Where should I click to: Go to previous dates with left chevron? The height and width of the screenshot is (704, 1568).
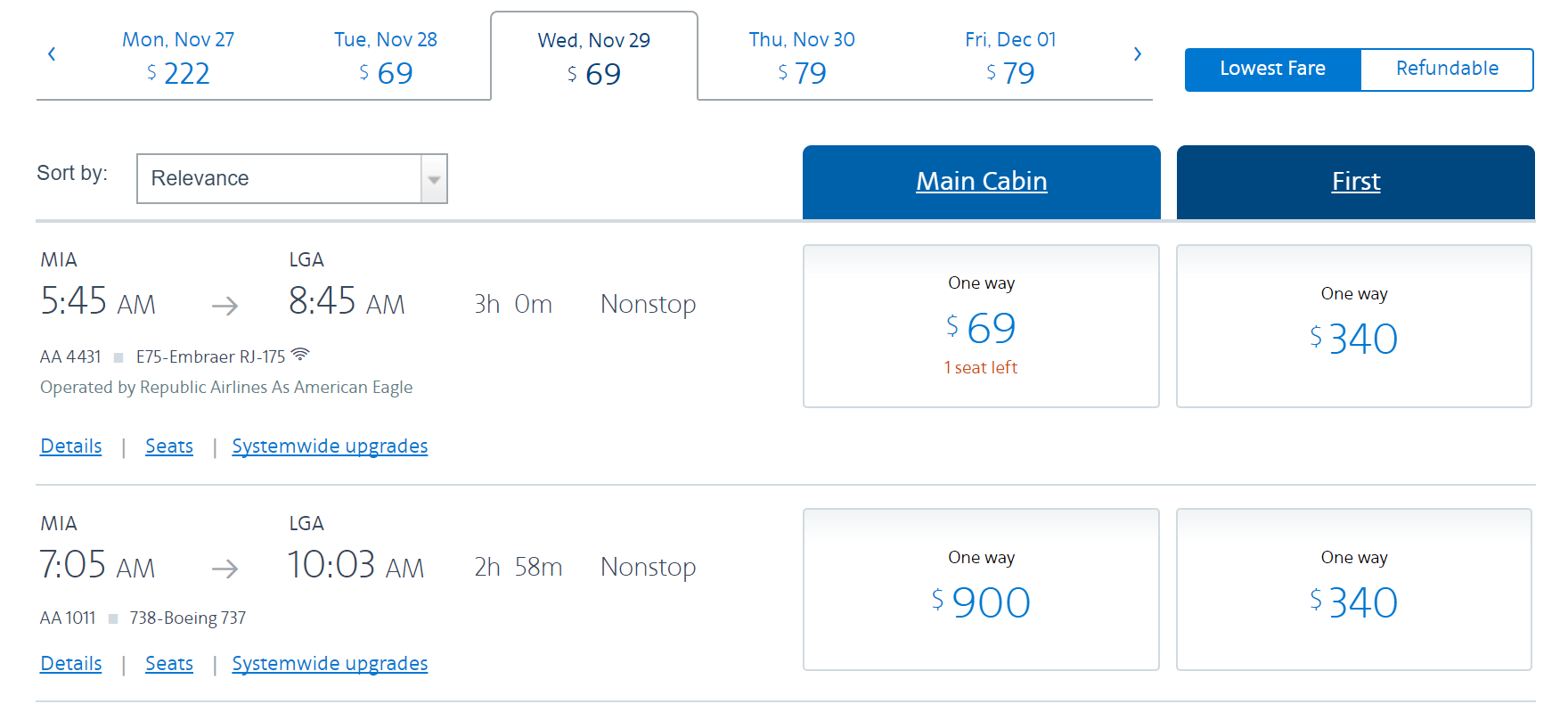pos(52,54)
